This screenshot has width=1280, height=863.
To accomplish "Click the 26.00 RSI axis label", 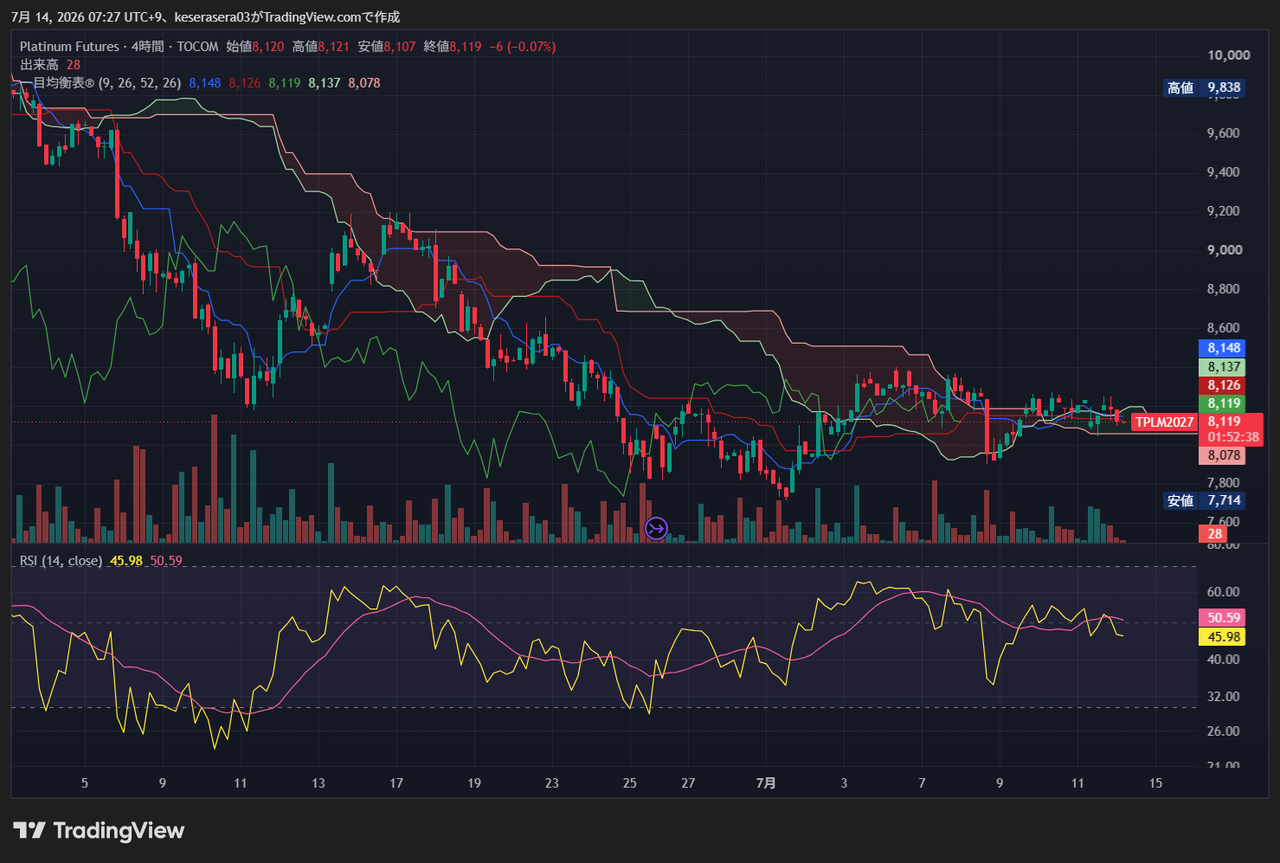I will point(1223,731).
